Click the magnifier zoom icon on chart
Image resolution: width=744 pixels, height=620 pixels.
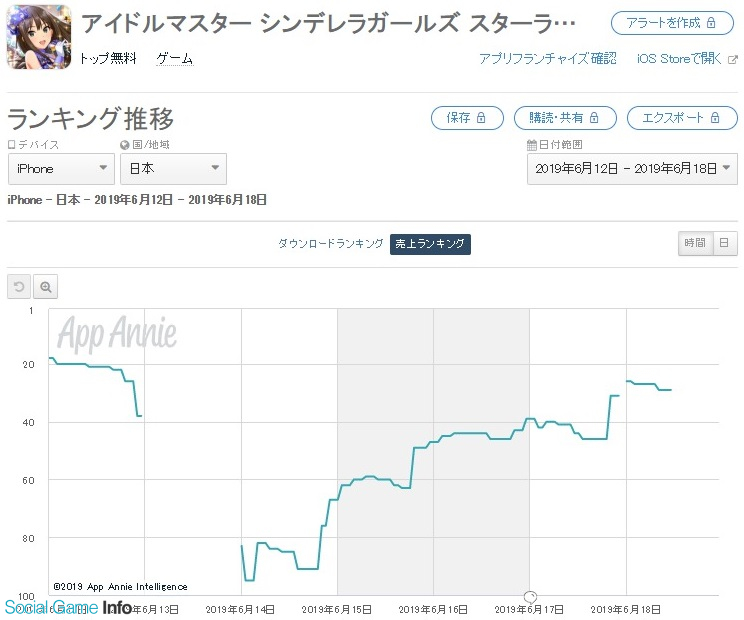(x=46, y=288)
